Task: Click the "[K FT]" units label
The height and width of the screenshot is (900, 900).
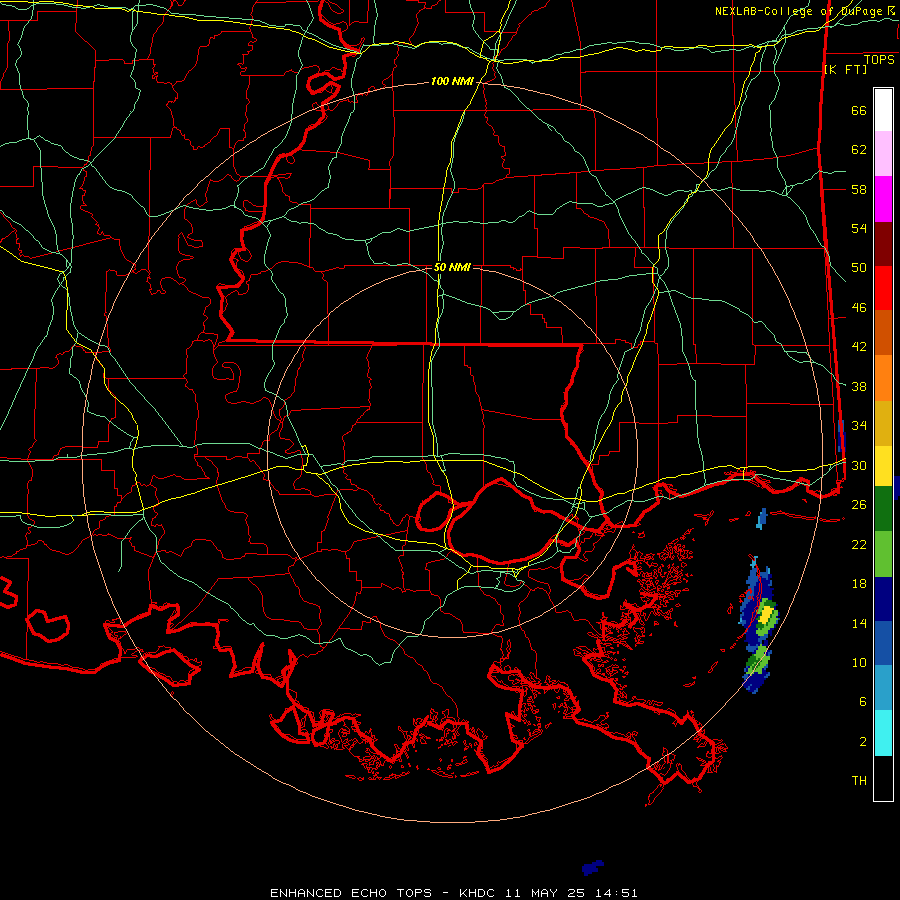Action: (x=845, y=69)
